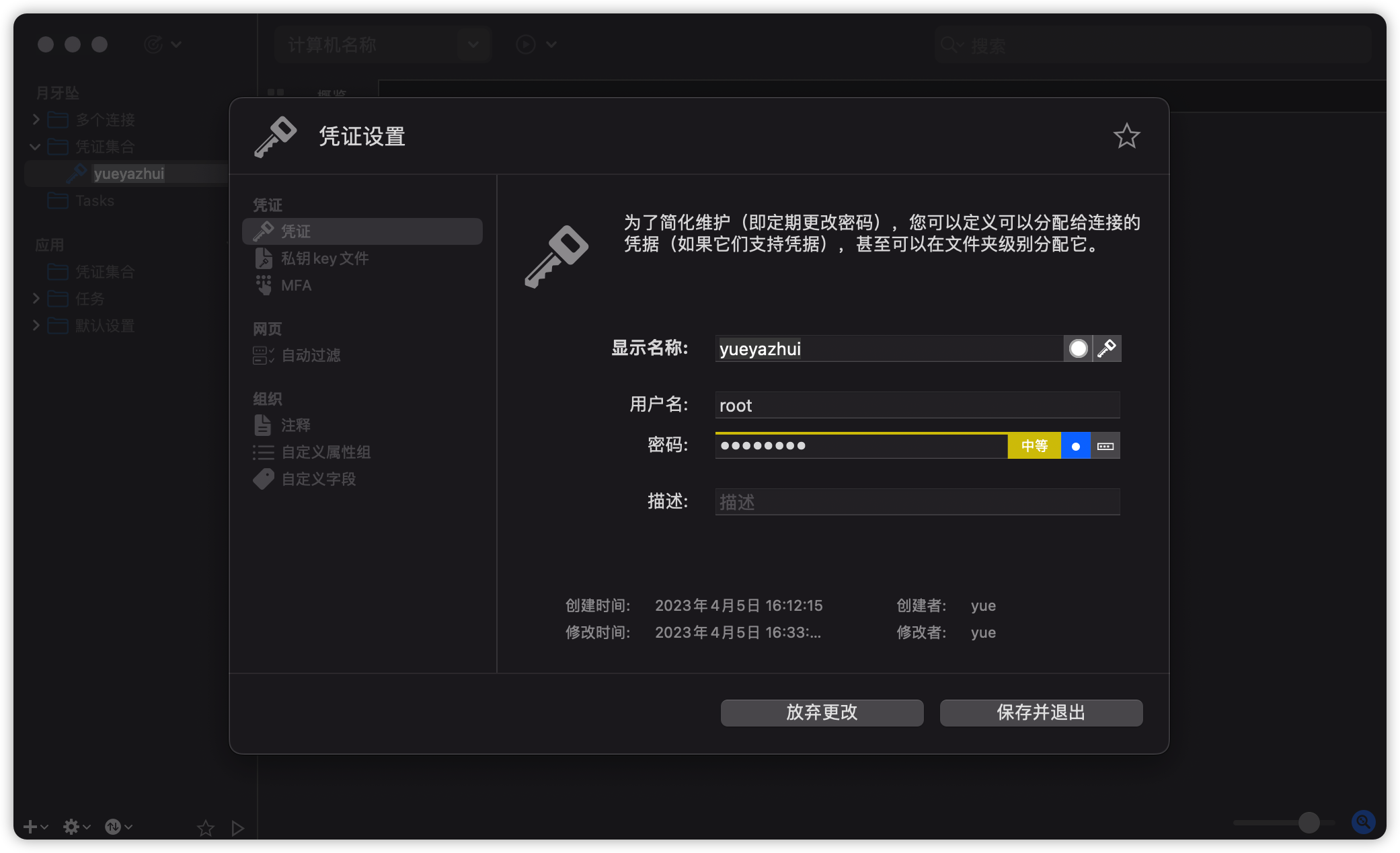Select 自定义属性组 in the sidebar
The width and height of the screenshot is (1400, 853).
[x=325, y=452]
